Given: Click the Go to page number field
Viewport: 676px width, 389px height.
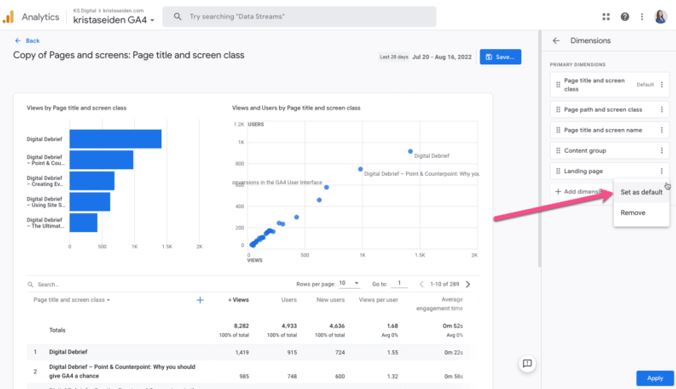Looking at the screenshot, I should [x=399, y=283].
